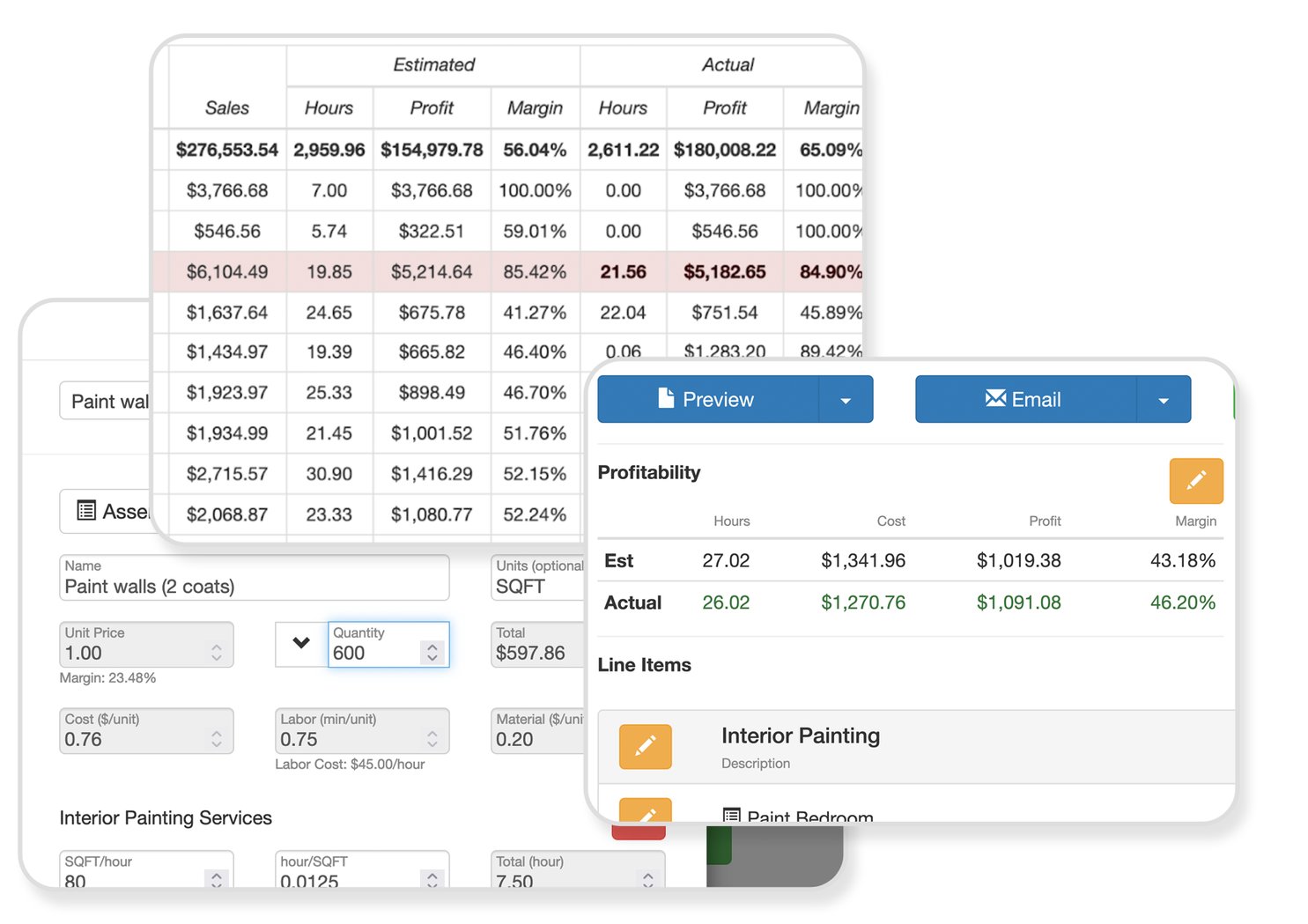This screenshot has width=1308, height=924.
Task: Expand the Email dropdown arrow
Action: click(x=1164, y=400)
